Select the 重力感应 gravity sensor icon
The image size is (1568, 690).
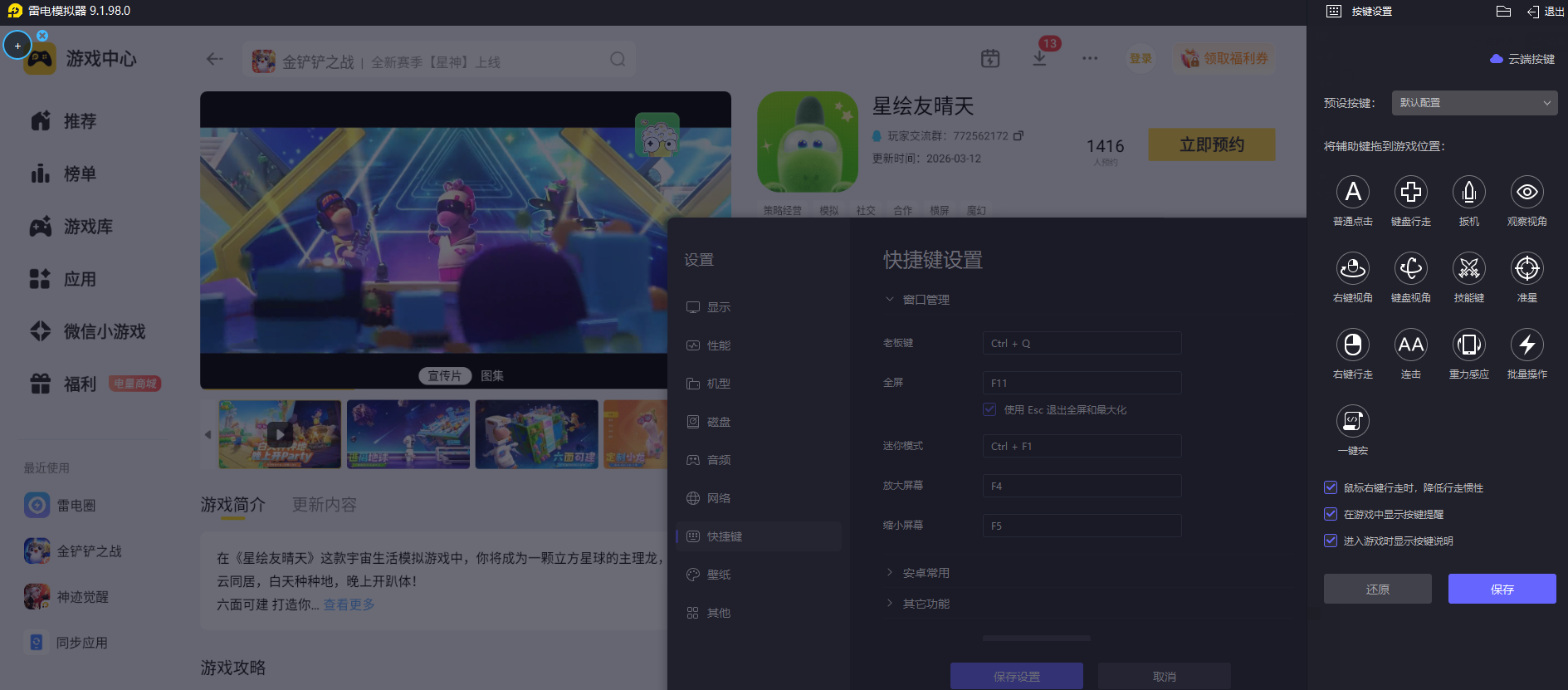(1468, 345)
